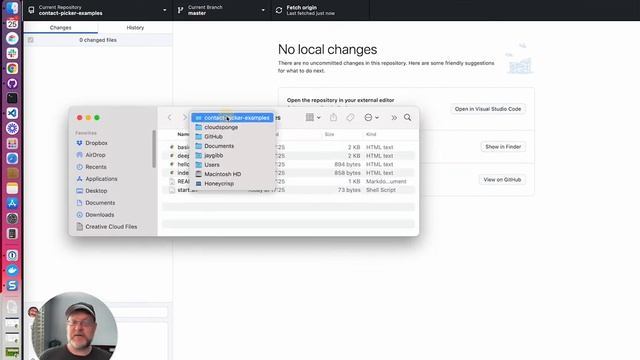
Task: Select the 858 bytes HTML file row
Action: 289,173
